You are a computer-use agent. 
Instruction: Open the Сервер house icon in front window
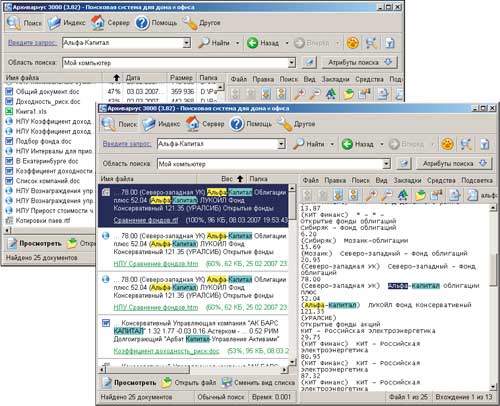(192, 123)
